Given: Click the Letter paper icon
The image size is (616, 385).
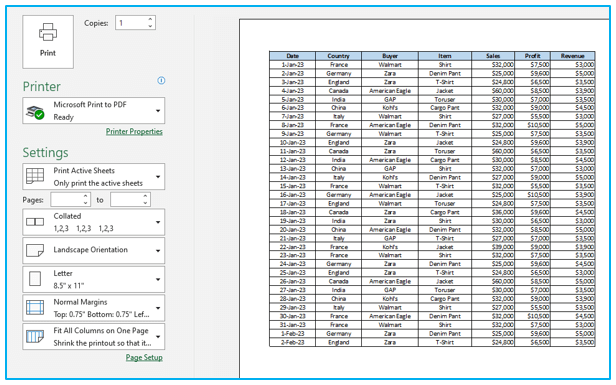Looking at the screenshot, I should point(35,279).
